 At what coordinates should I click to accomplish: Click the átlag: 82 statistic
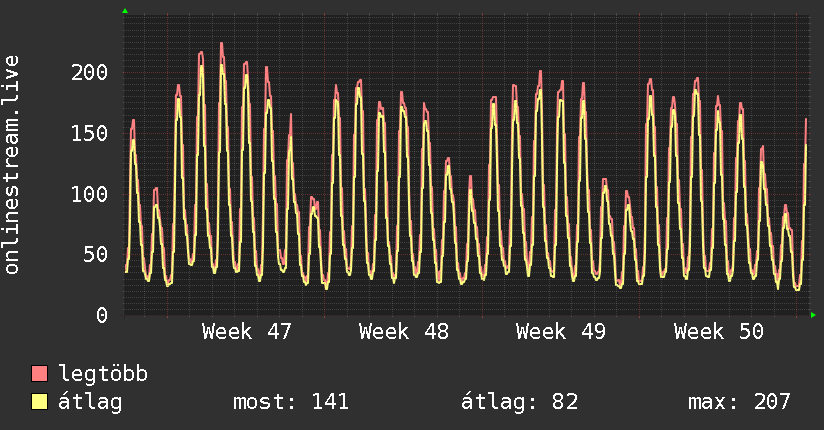point(519,402)
